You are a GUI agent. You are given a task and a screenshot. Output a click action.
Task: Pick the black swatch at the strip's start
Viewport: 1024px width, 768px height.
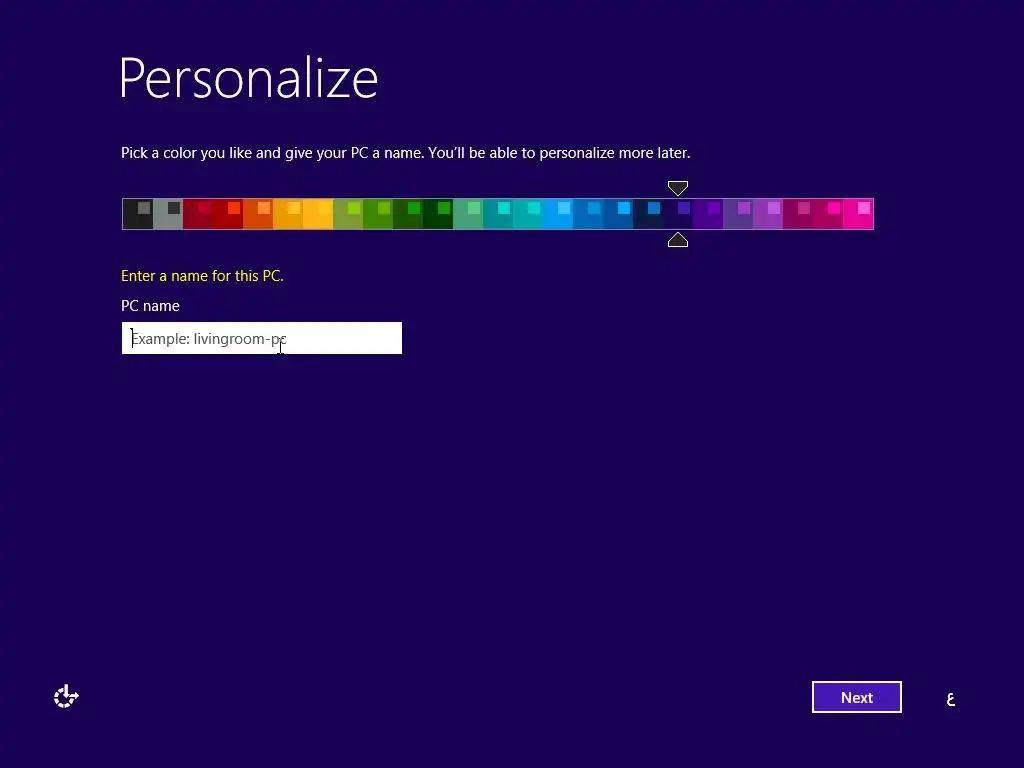point(138,214)
